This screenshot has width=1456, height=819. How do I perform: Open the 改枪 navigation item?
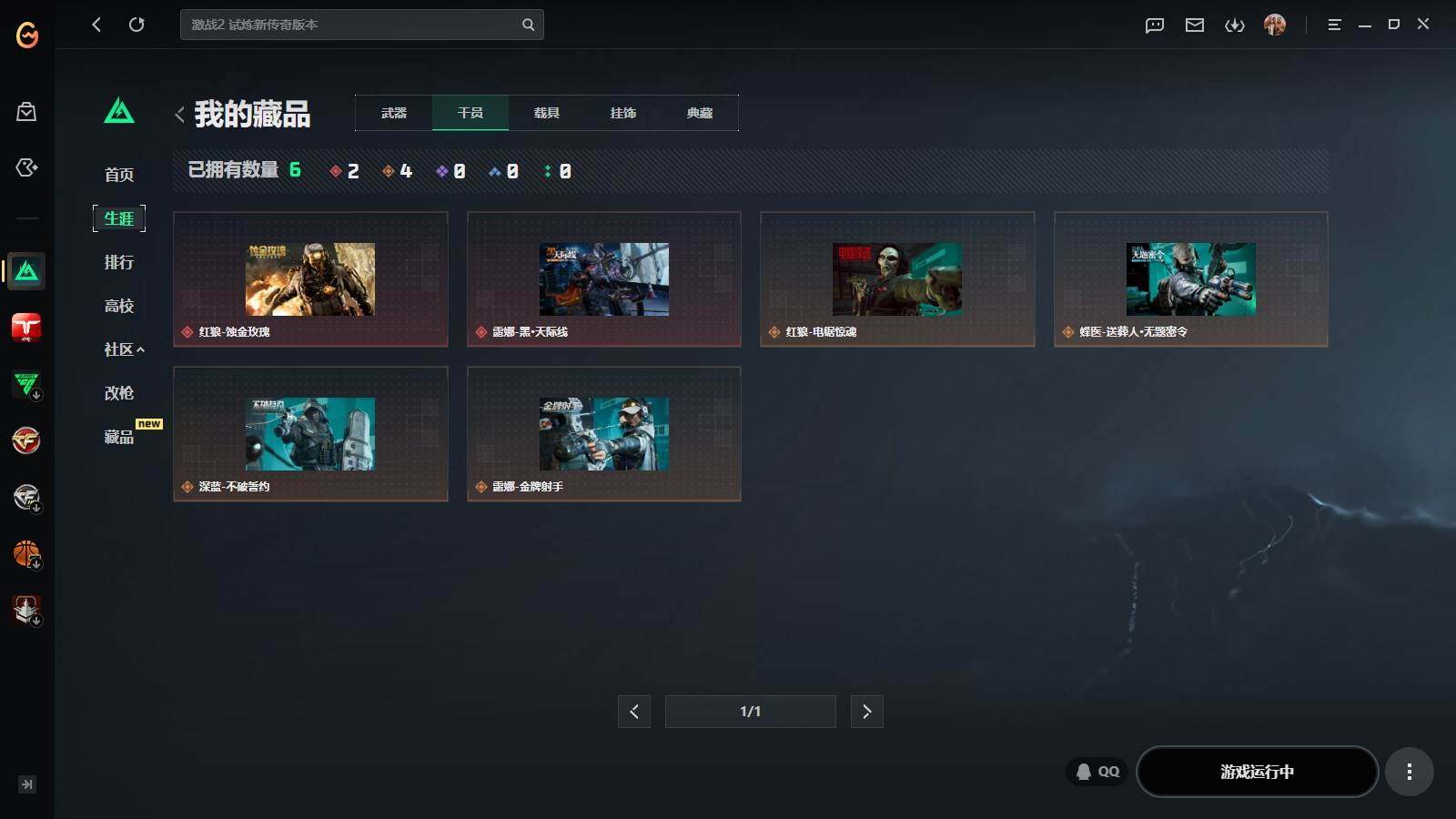(x=119, y=393)
